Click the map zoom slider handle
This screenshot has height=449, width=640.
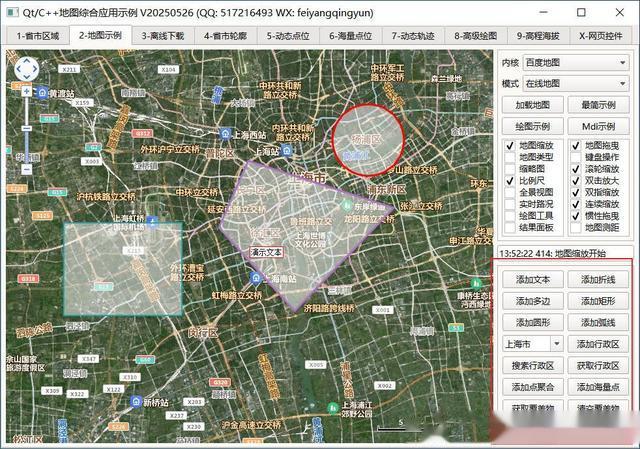click(27, 128)
